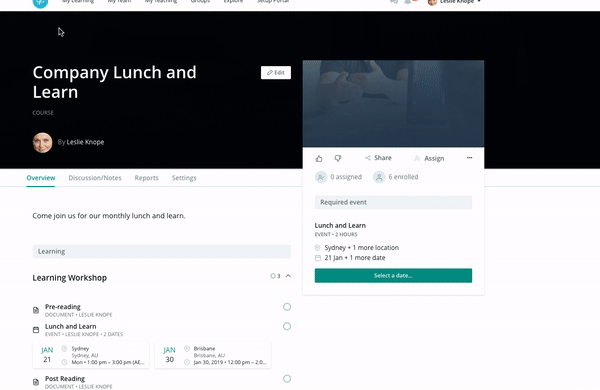The height and width of the screenshot is (390, 600).
Task: Click the 21 Jan + 1 more date text
Action: (x=355, y=258)
